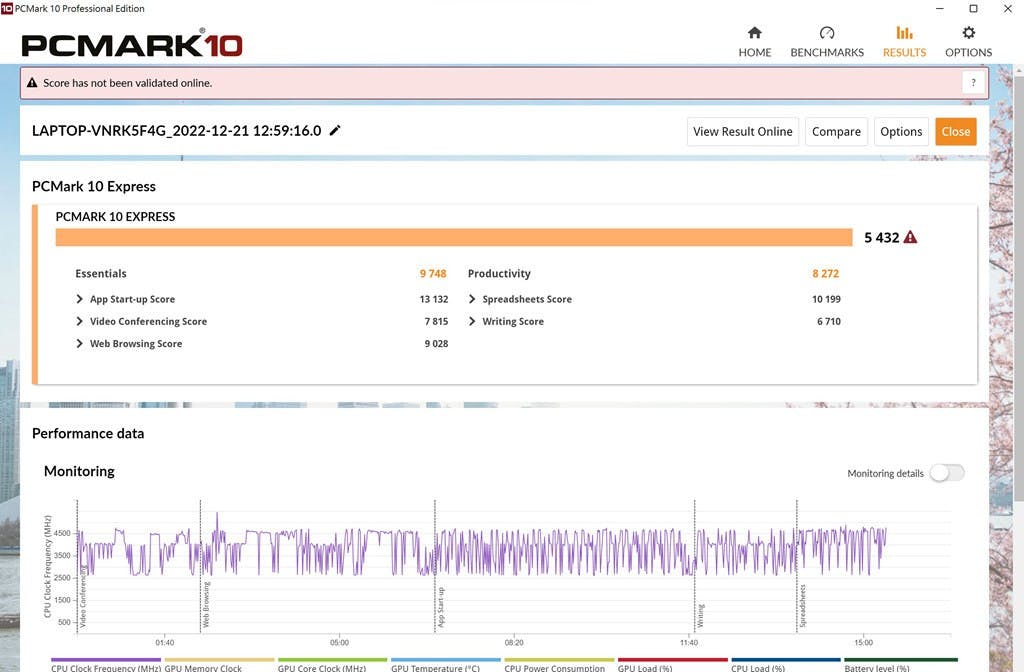Image resolution: width=1024 pixels, height=672 pixels.
Task: Toggle the Monitoring details switch
Action: 946,473
